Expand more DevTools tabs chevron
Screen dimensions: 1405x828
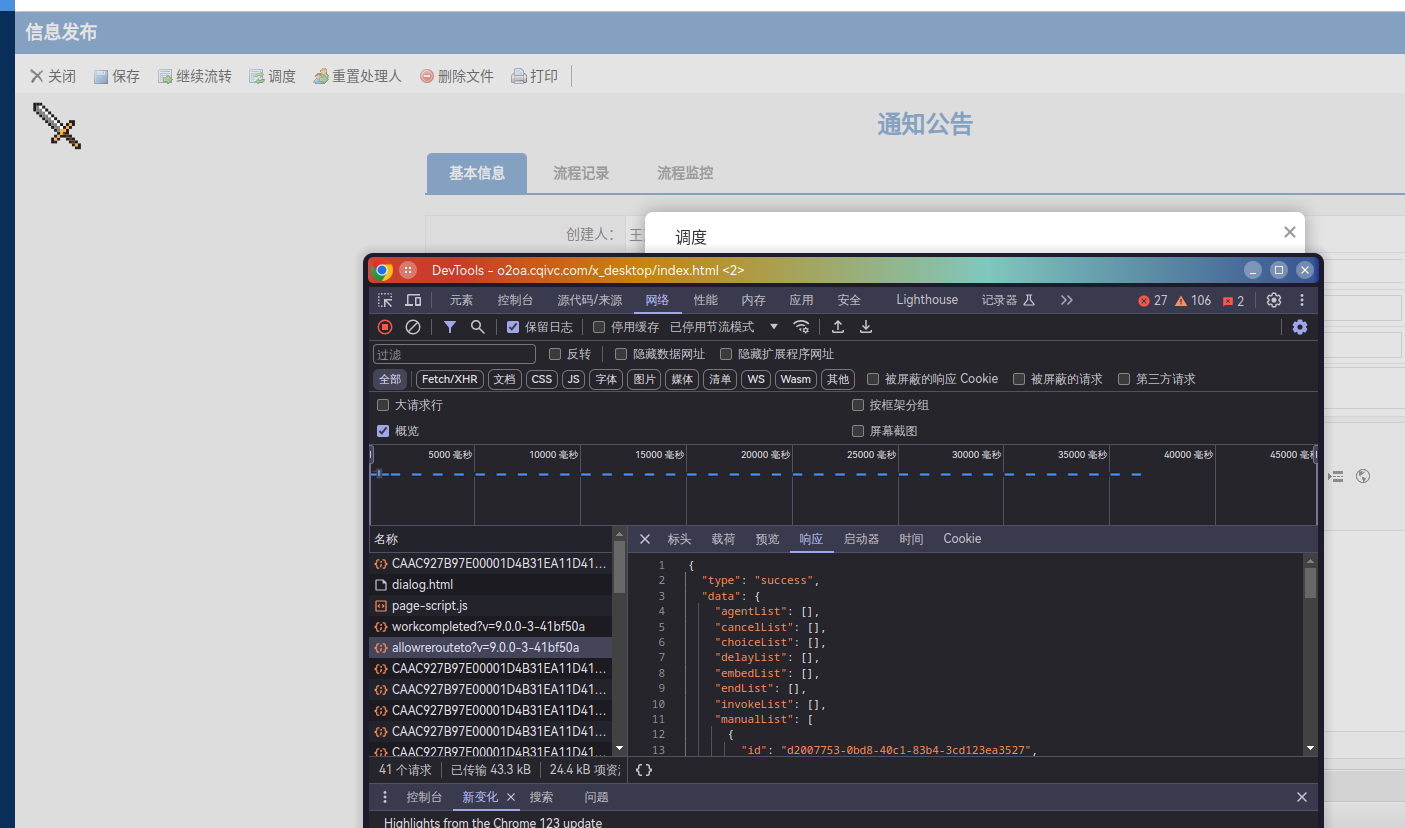pos(1067,300)
